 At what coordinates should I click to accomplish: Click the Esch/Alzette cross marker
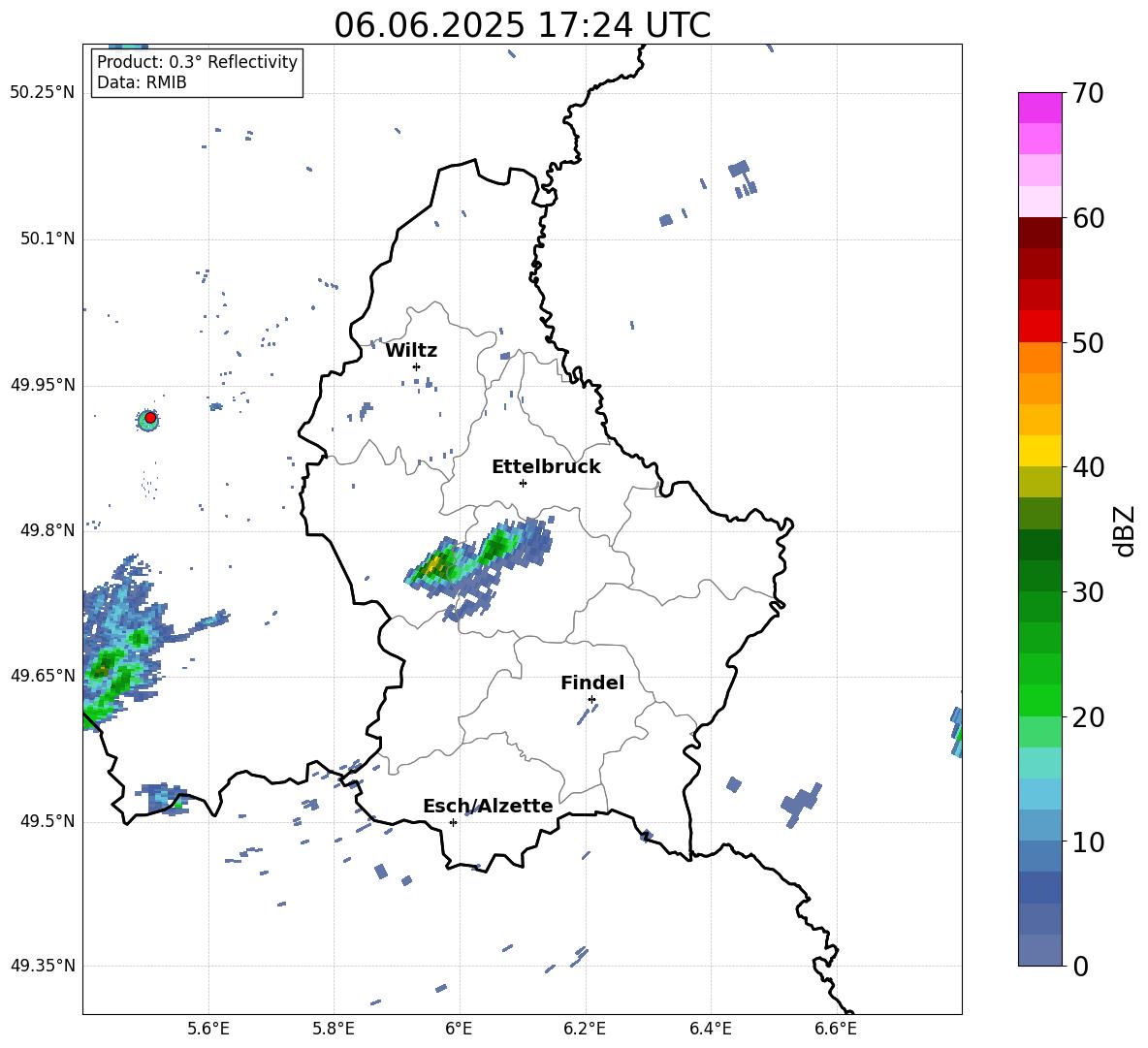453,822
